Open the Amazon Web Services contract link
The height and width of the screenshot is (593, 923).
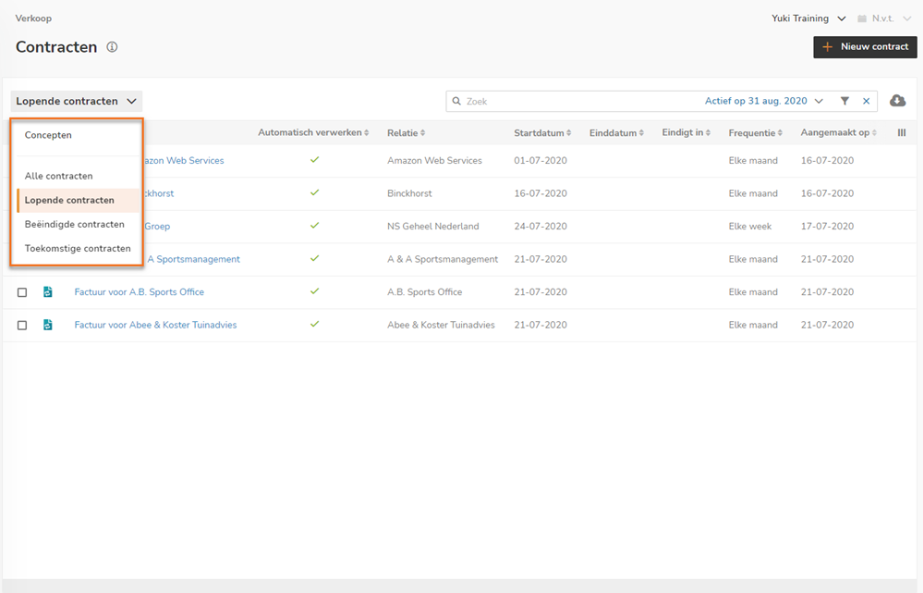(x=184, y=161)
